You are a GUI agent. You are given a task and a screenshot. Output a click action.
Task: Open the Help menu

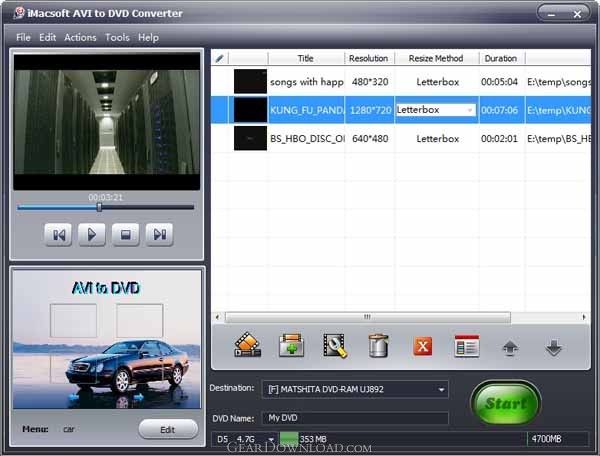point(148,37)
